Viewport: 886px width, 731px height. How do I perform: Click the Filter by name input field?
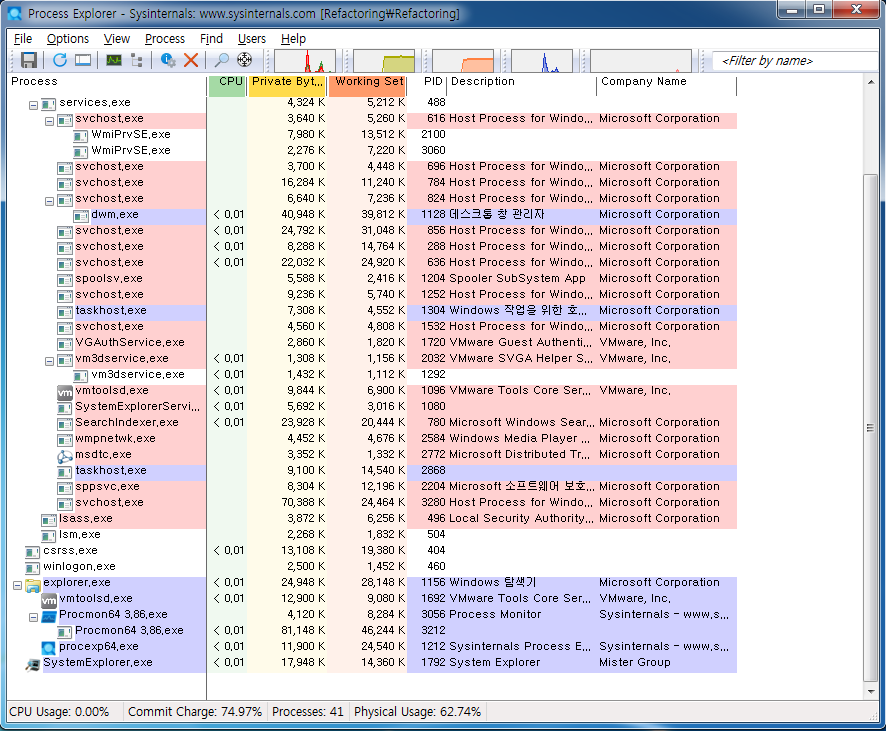(795, 60)
